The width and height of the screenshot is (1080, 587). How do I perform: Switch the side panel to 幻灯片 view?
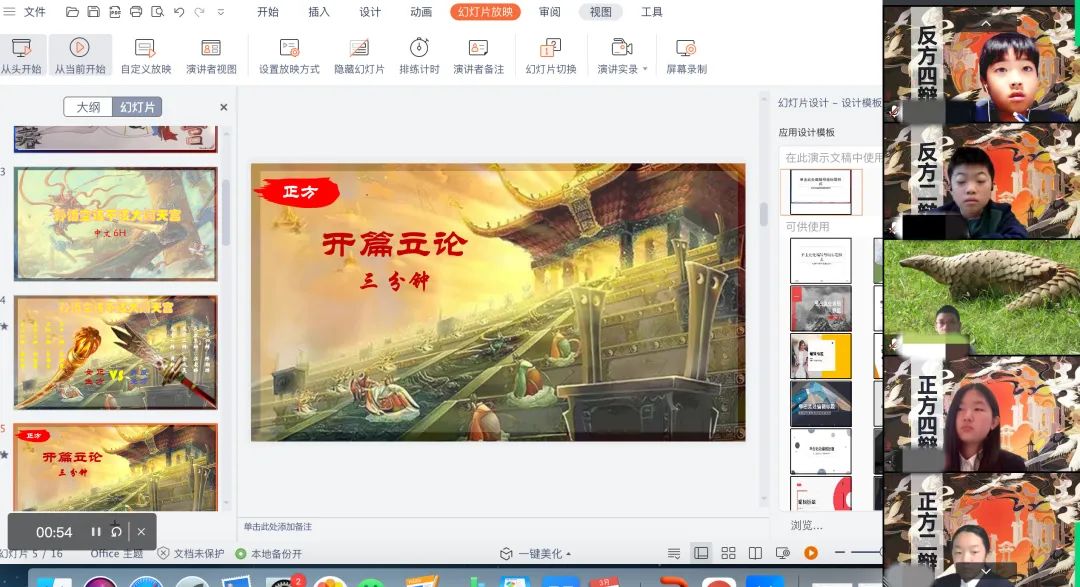pos(137,107)
